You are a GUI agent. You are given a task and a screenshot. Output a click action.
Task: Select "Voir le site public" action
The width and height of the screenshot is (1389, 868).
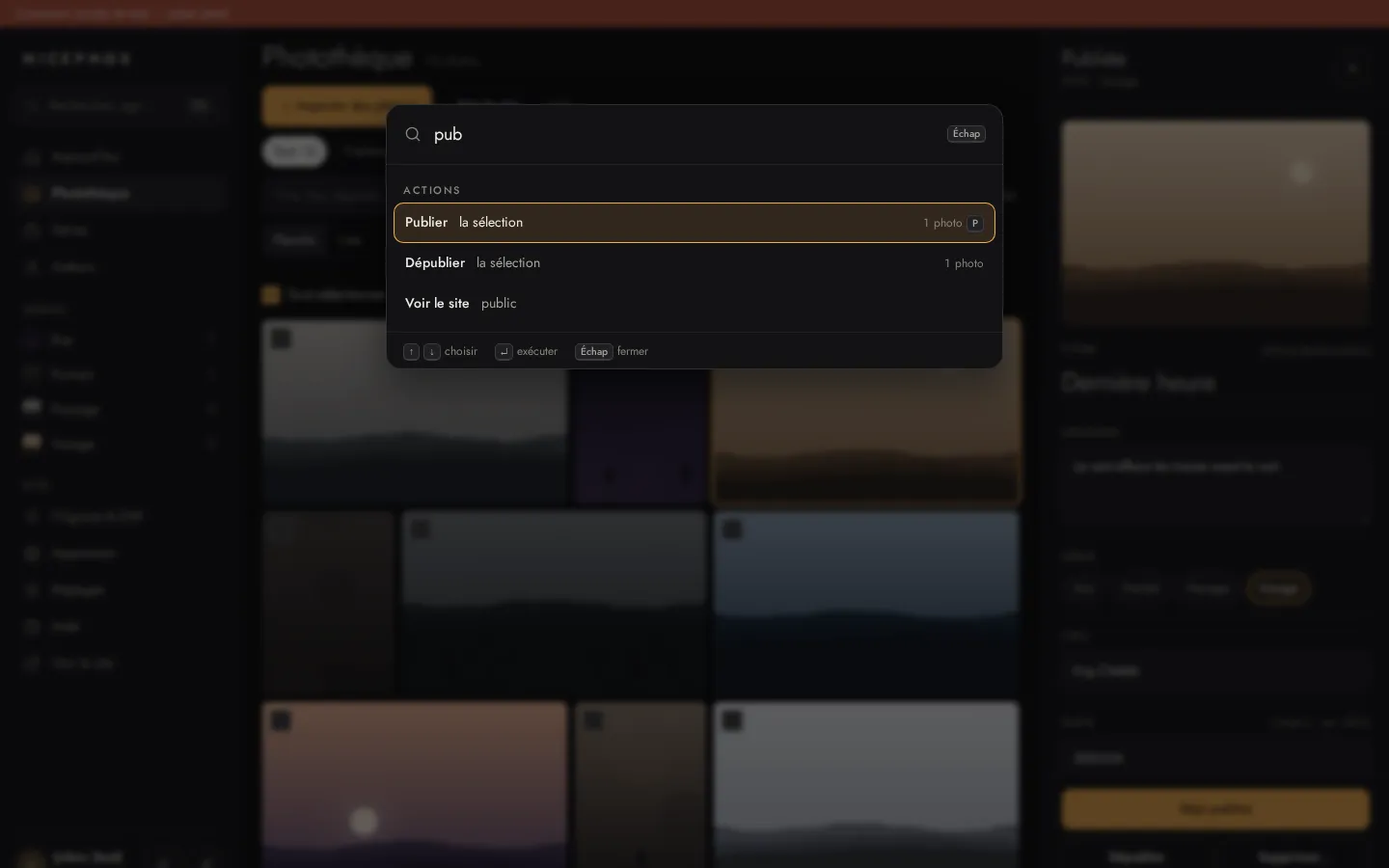pyautogui.click(x=694, y=304)
